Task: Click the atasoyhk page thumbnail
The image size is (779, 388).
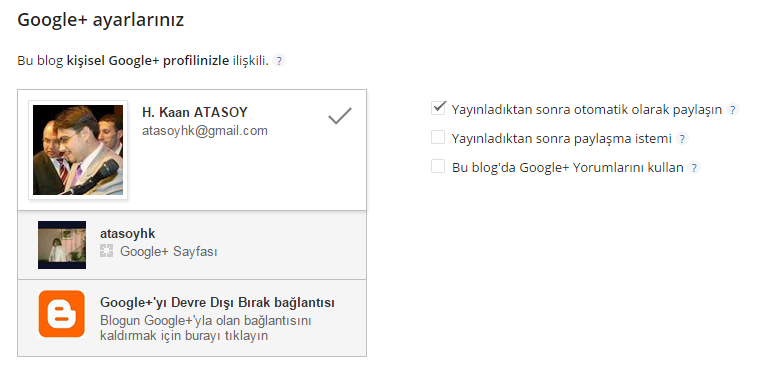Action: pos(62,245)
